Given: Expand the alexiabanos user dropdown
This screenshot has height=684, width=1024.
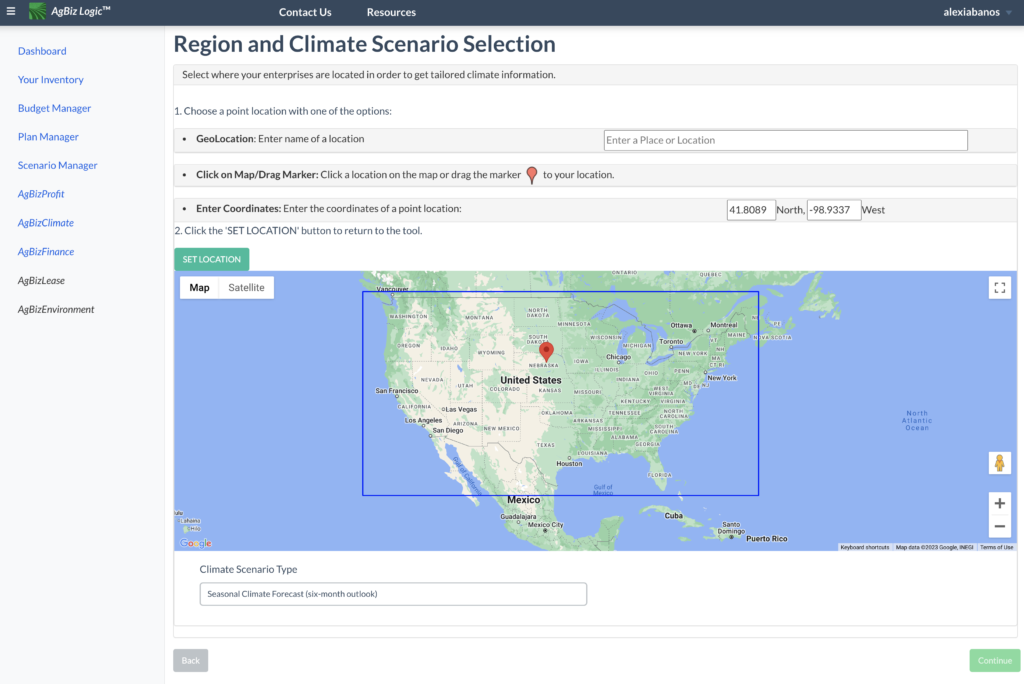Looking at the screenshot, I should pyautogui.click(x=977, y=12).
